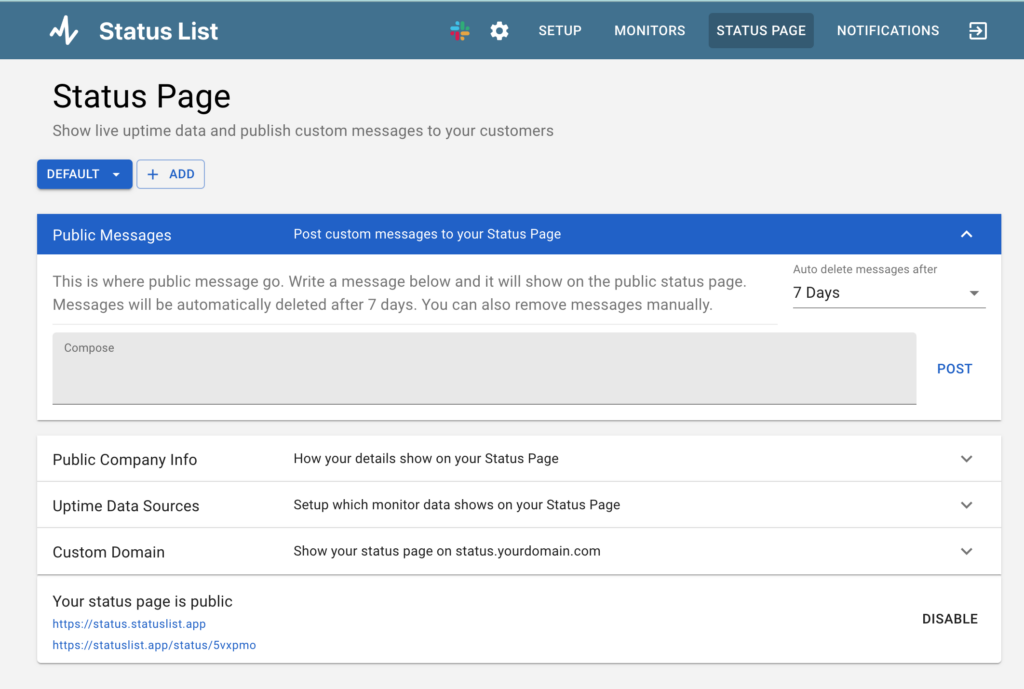Viewport: 1024px width, 689px height.
Task: Switch to the MONITORS tab
Action: pos(650,31)
